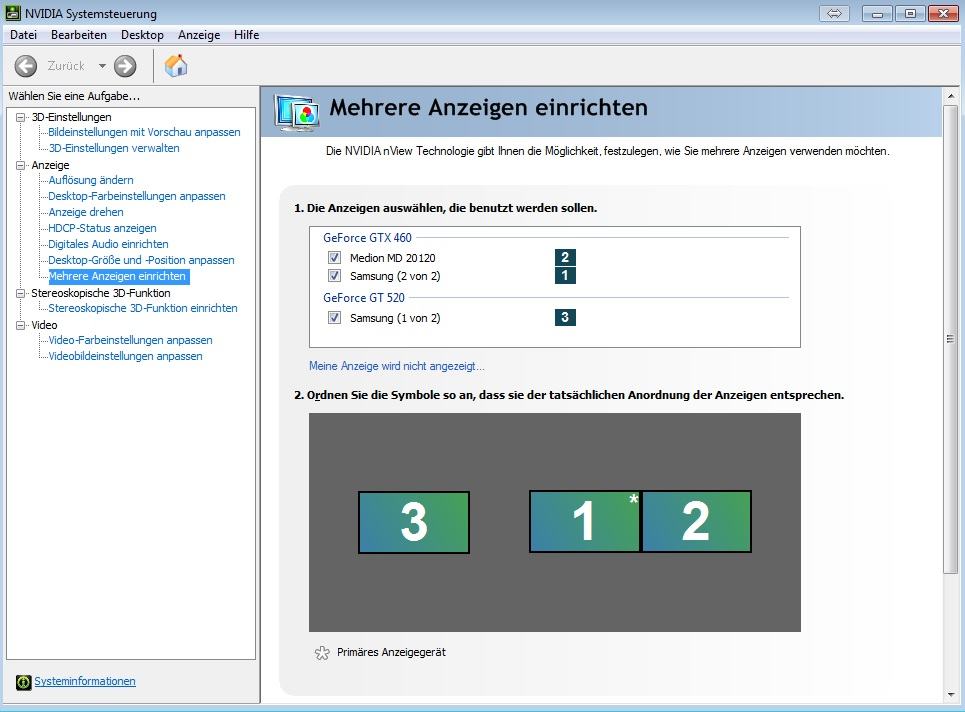Open Desktop-Größe und -Position anpassen
The image size is (965, 712).
[x=141, y=260]
